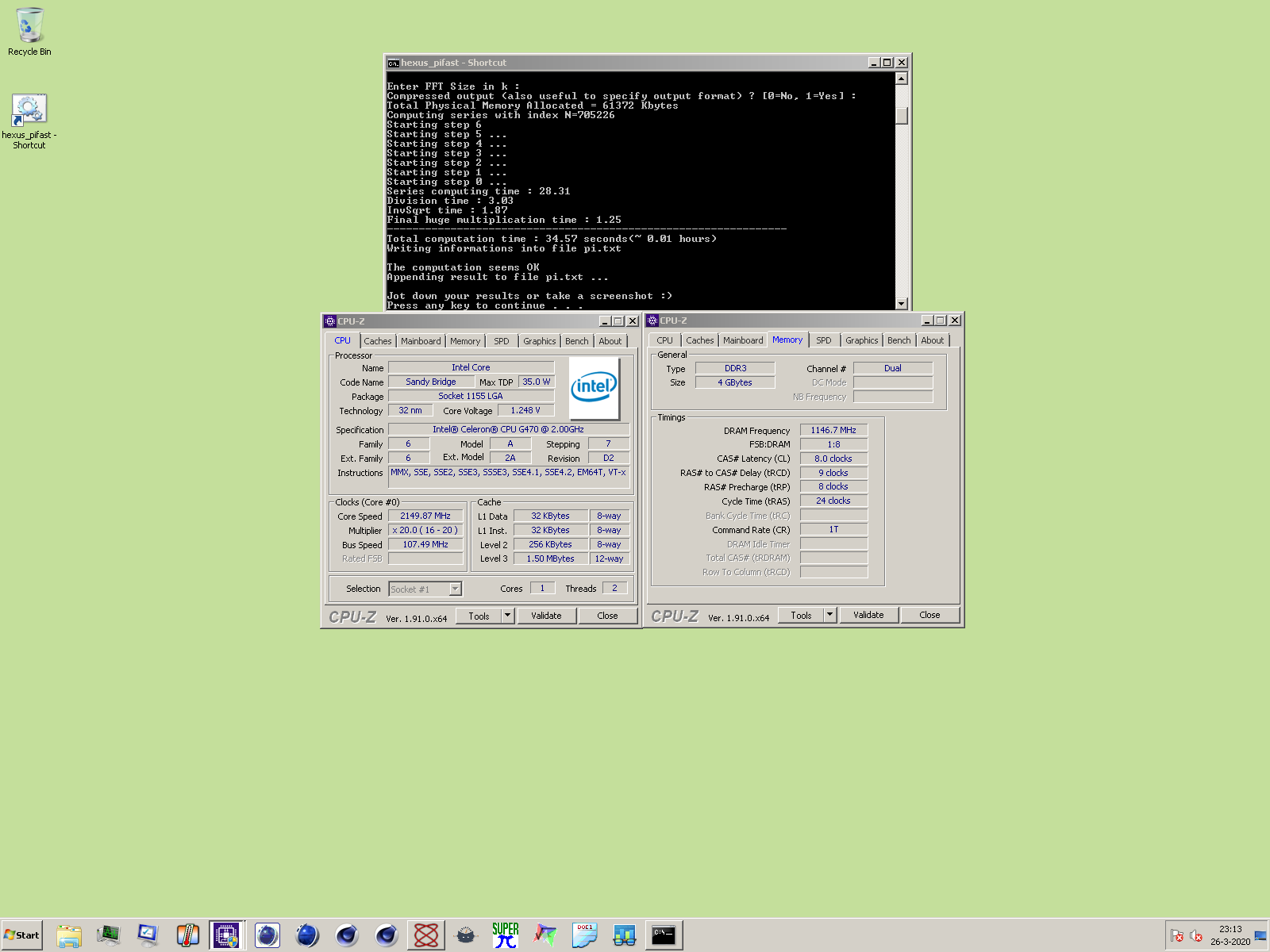Open the monitor graph taskbar icon
Viewport: 1270px width, 952px height.
[108, 935]
